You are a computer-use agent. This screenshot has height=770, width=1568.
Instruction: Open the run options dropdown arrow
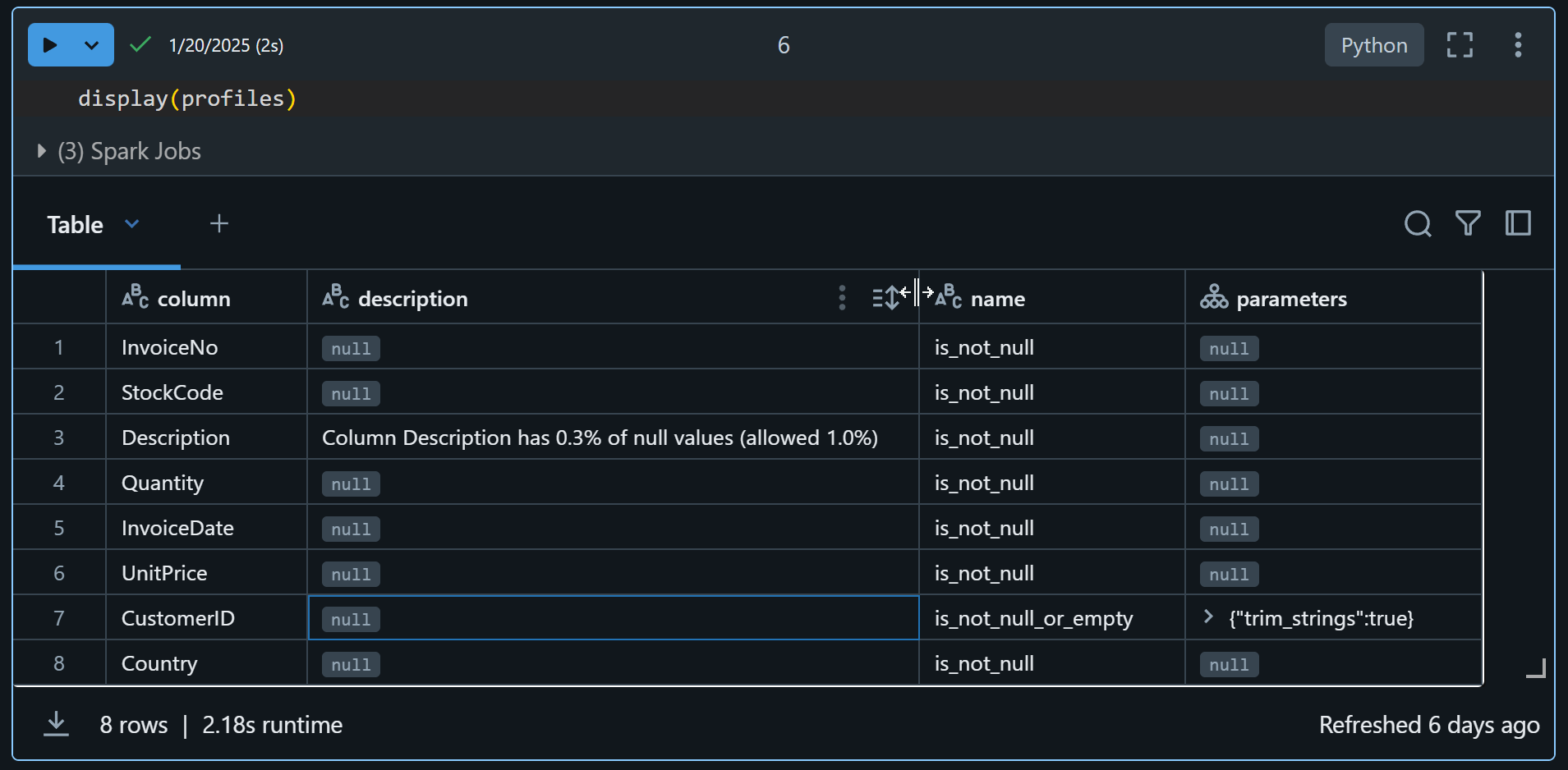tap(91, 44)
